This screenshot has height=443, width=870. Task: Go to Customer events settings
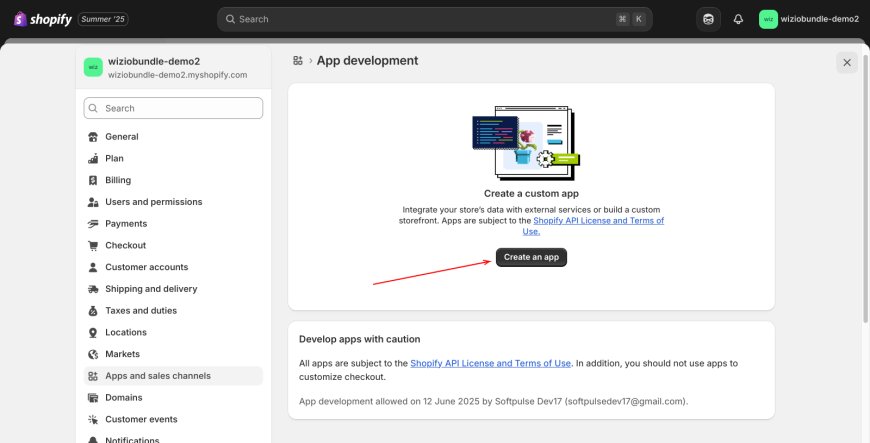(x=173, y=419)
